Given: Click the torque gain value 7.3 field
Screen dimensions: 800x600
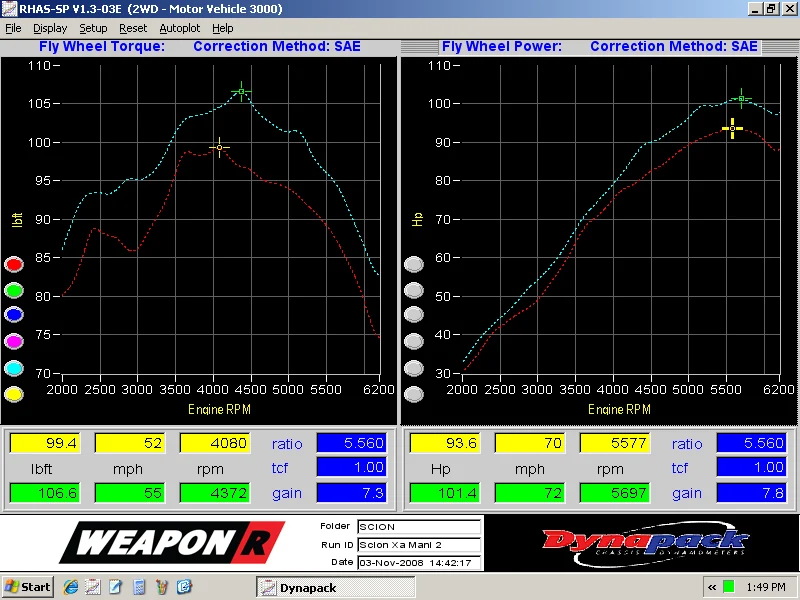Looking at the screenshot, I should click(x=351, y=493).
